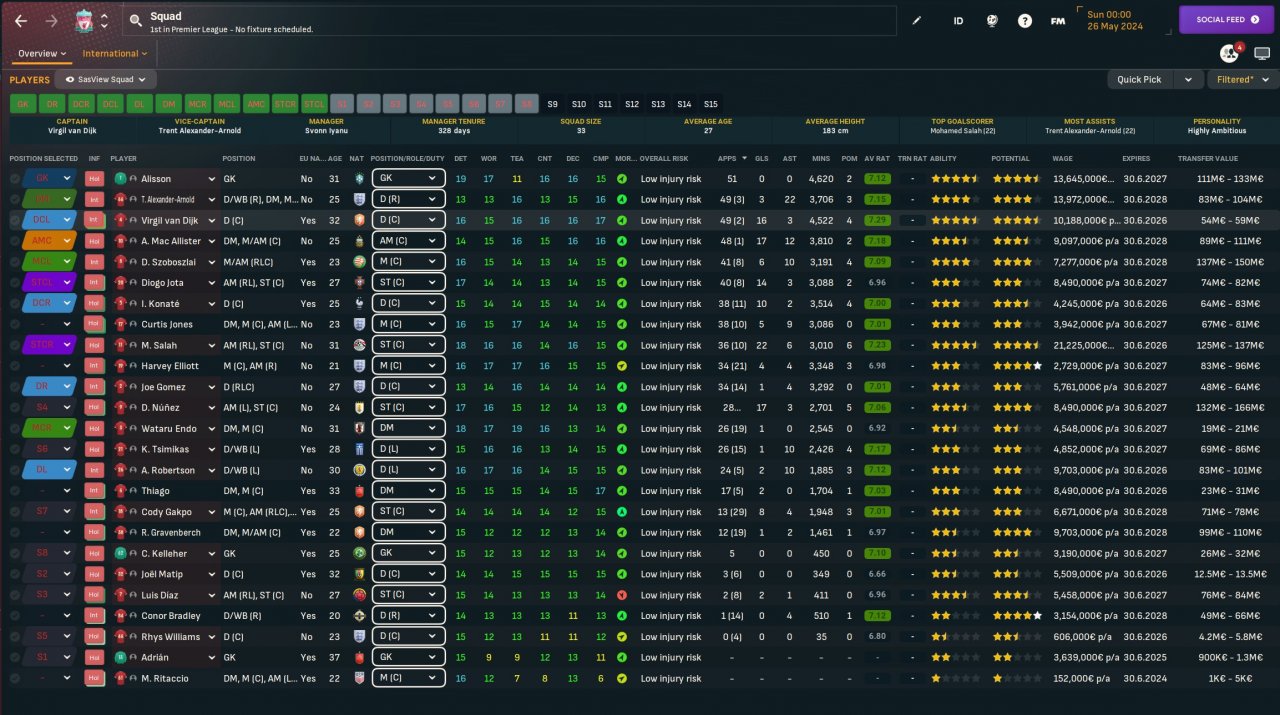
Task: Show IDs using the ID icon
Action: click(958, 20)
